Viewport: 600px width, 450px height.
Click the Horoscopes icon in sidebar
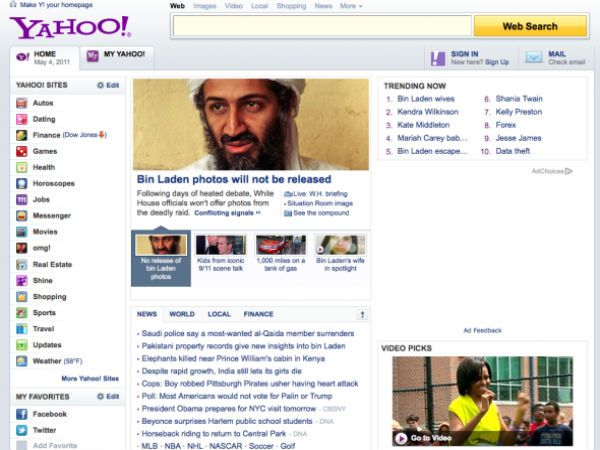click(x=22, y=183)
